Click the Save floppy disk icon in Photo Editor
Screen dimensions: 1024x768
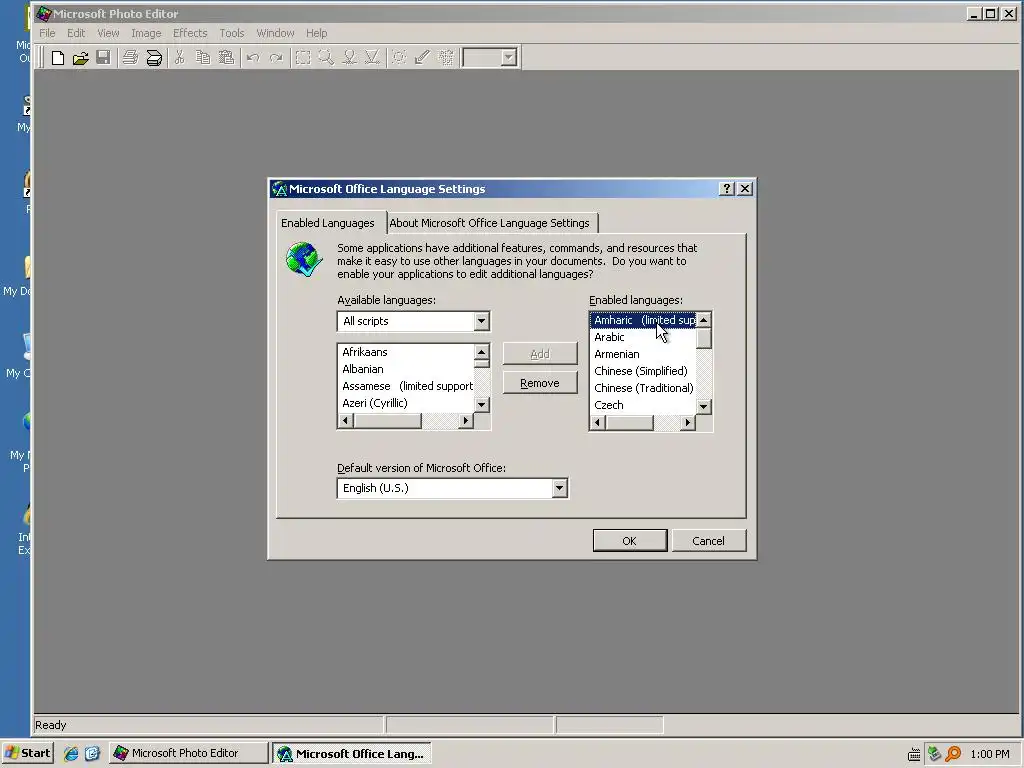(x=103, y=58)
